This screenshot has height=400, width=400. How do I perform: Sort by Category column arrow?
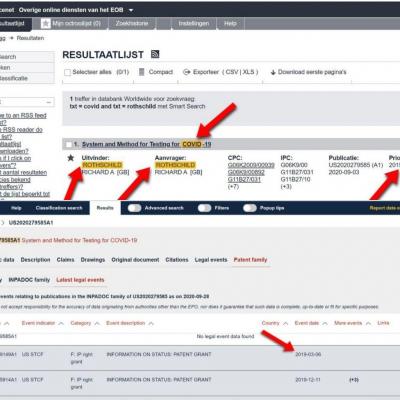coord(97,323)
